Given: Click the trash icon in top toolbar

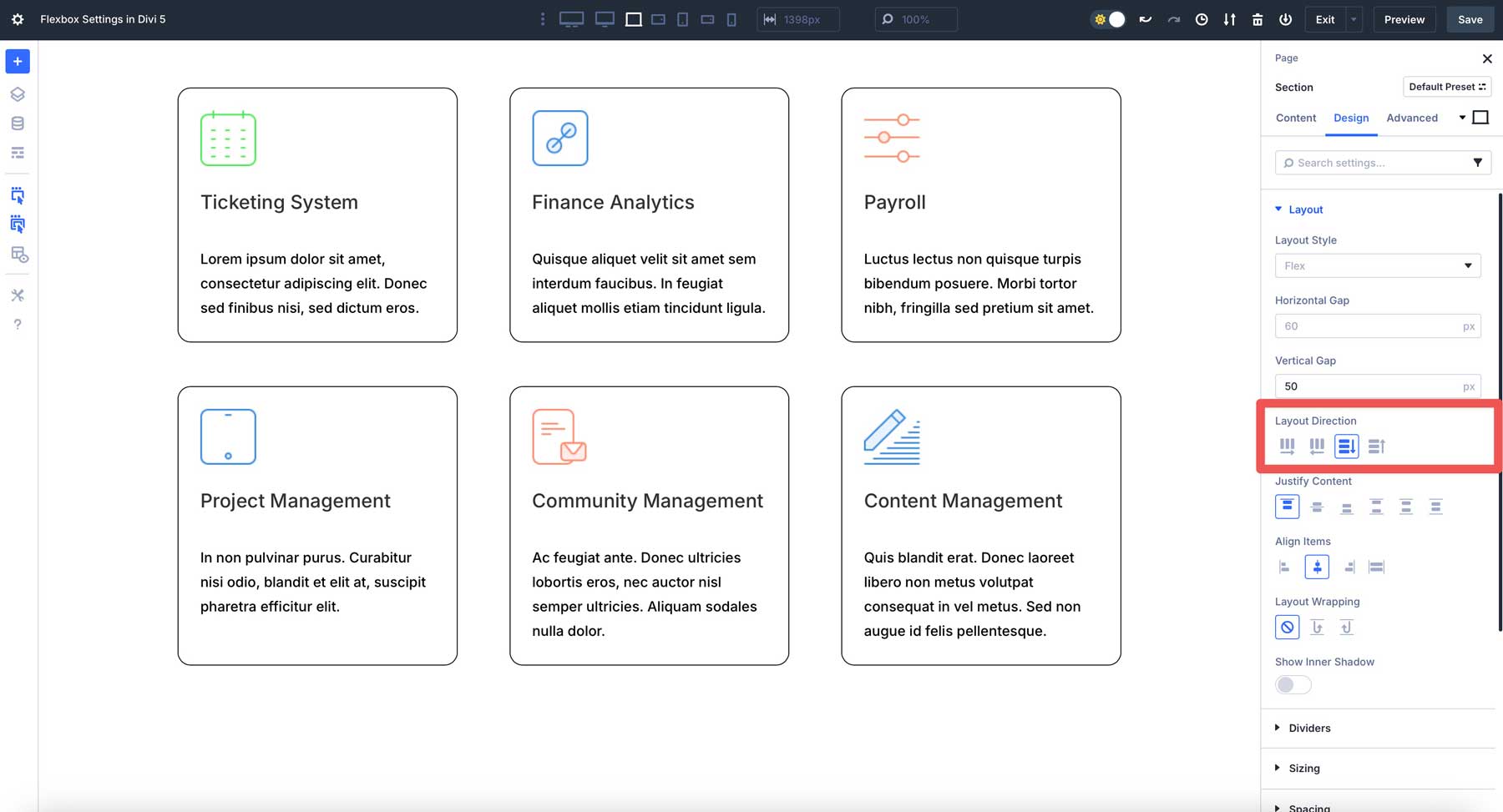Looking at the screenshot, I should [1258, 19].
